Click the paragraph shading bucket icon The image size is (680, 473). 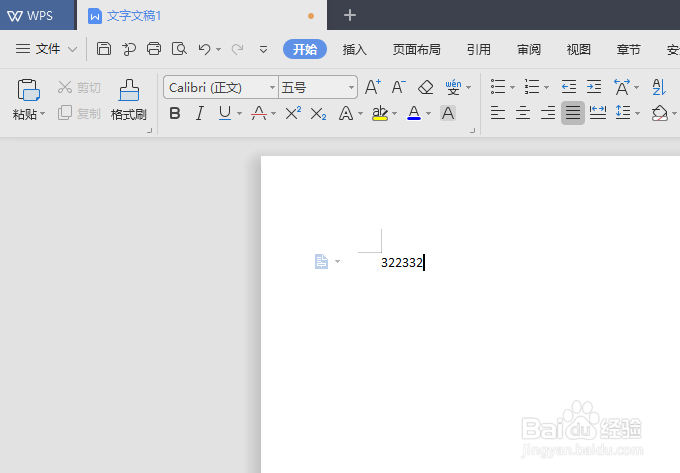[x=660, y=113]
